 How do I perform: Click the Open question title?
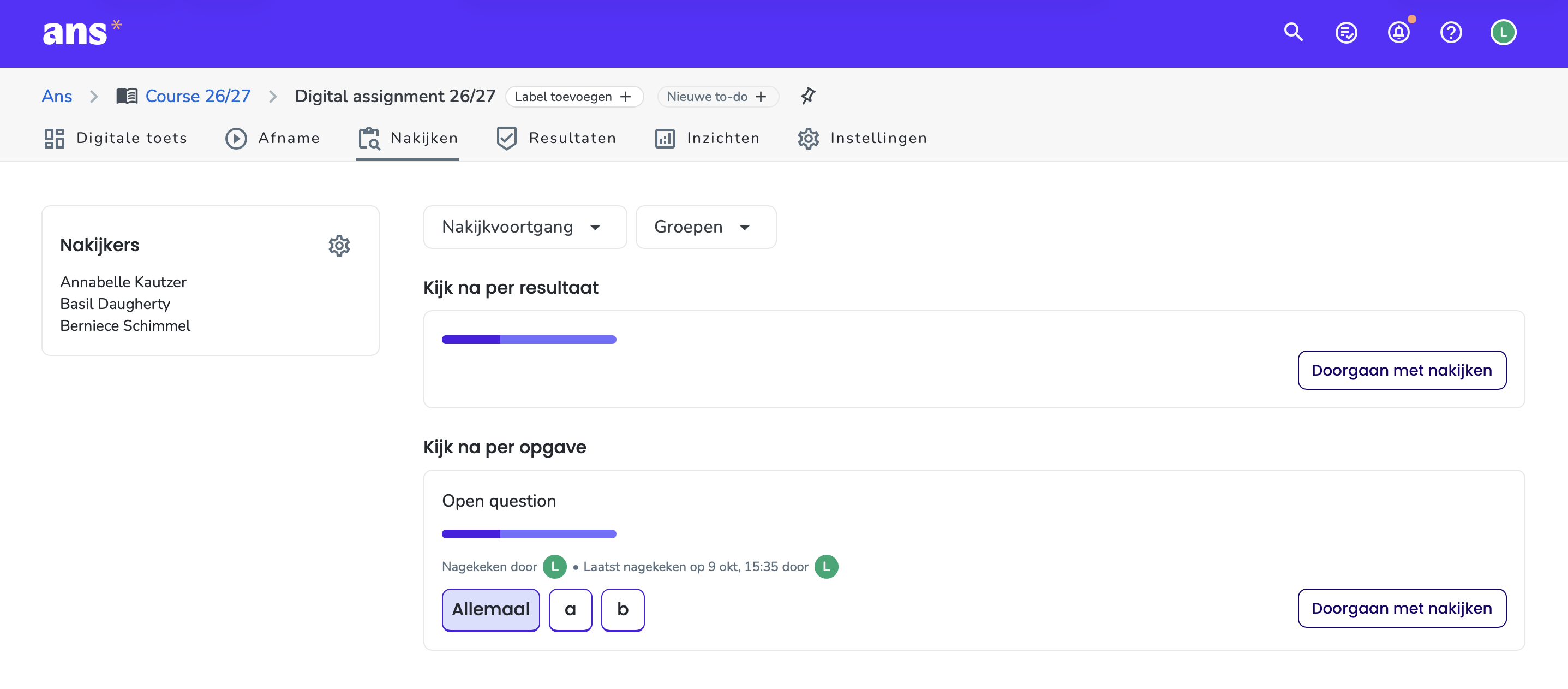499,501
